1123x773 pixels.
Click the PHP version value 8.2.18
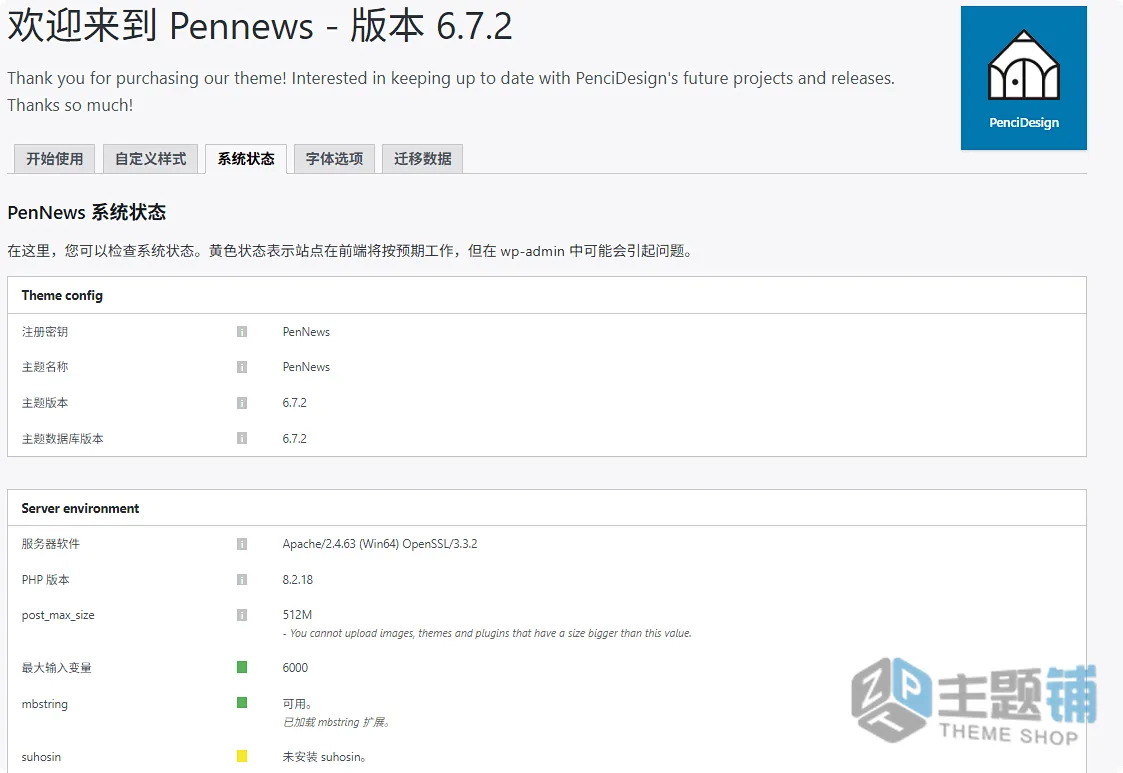pyautogui.click(x=297, y=580)
